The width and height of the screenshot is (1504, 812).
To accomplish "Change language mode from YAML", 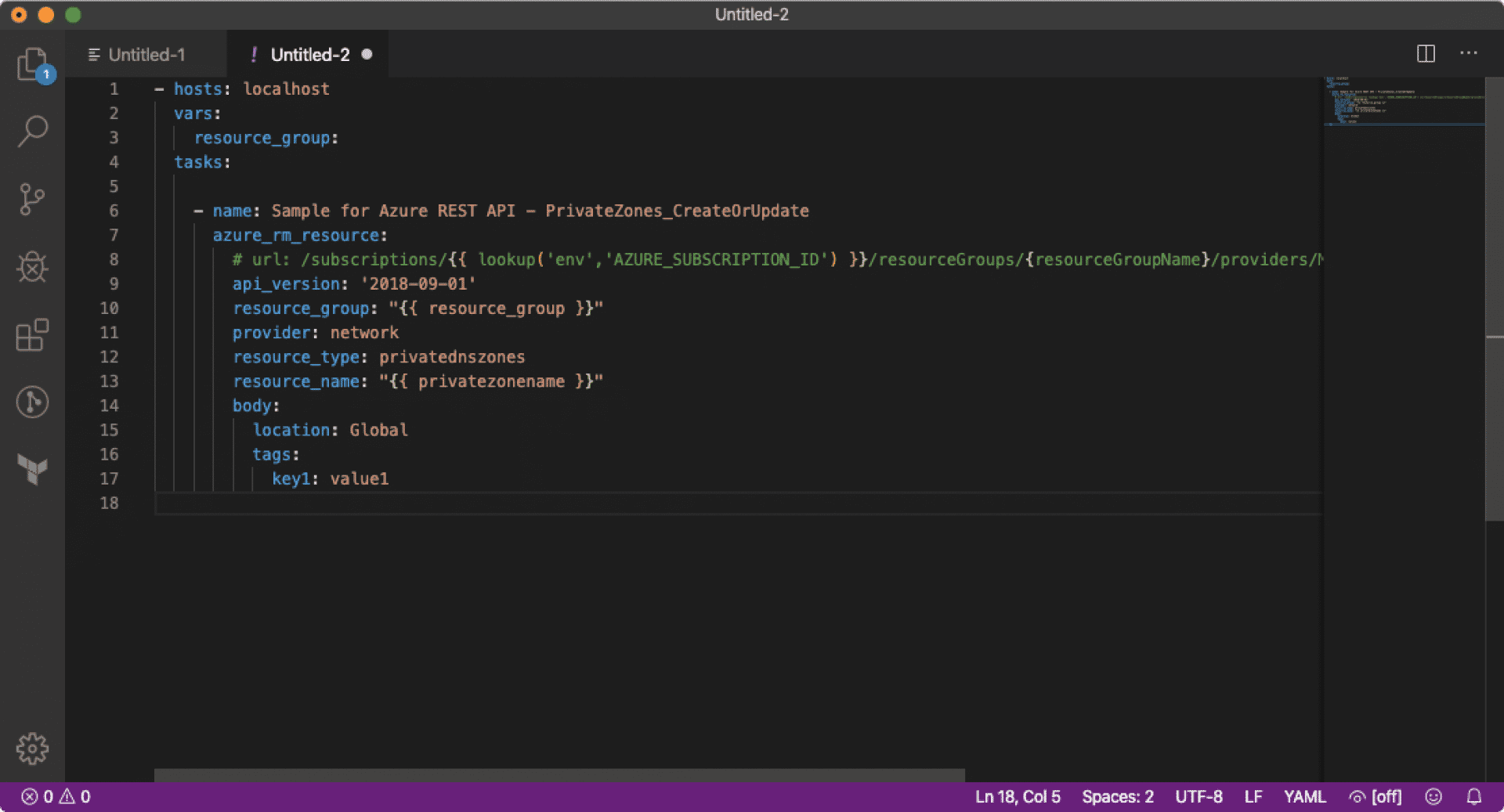I will point(1305,796).
